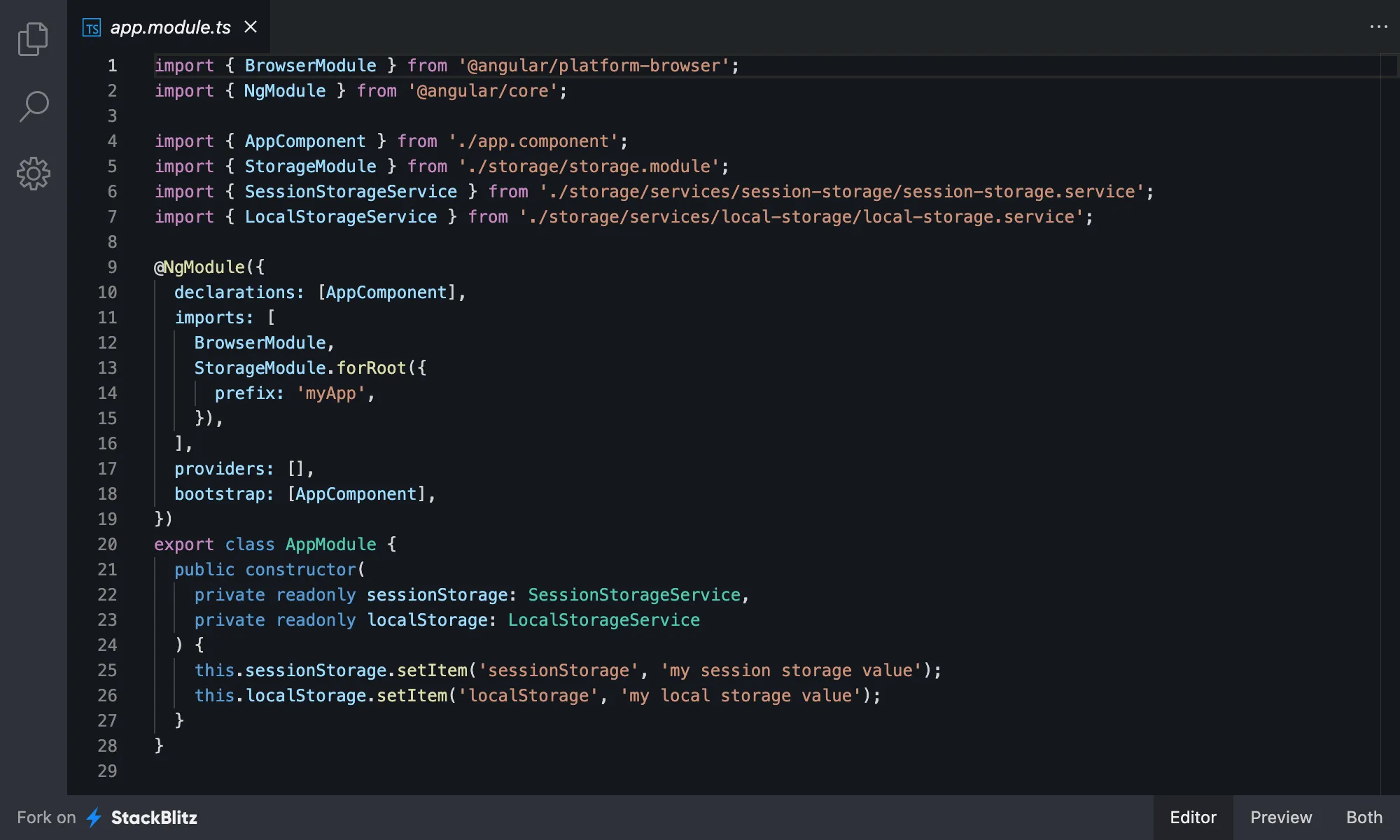Switch to Both view
The width and height of the screenshot is (1400, 840).
(1364, 818)
